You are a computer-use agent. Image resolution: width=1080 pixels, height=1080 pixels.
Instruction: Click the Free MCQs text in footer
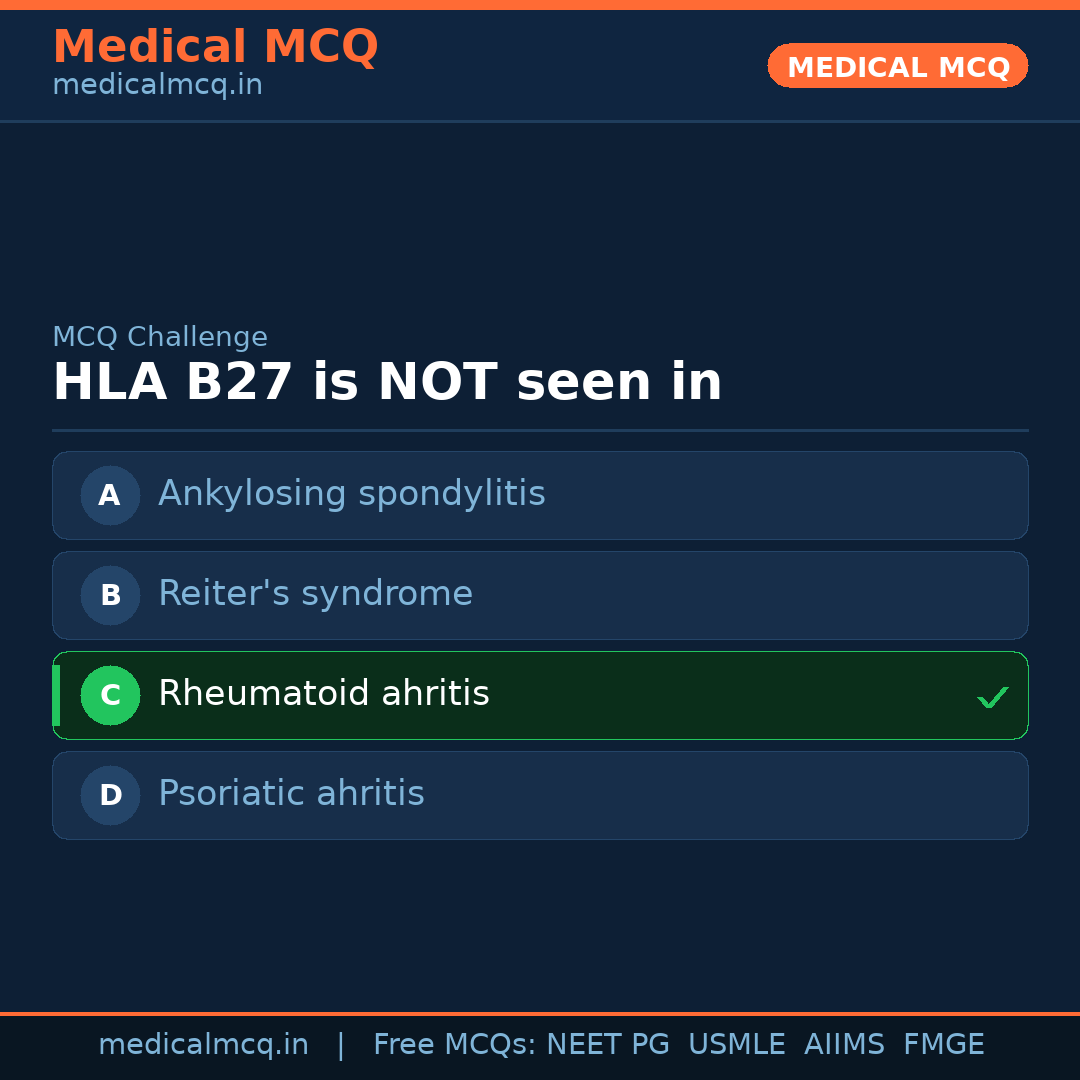[x=454, y=1045]
